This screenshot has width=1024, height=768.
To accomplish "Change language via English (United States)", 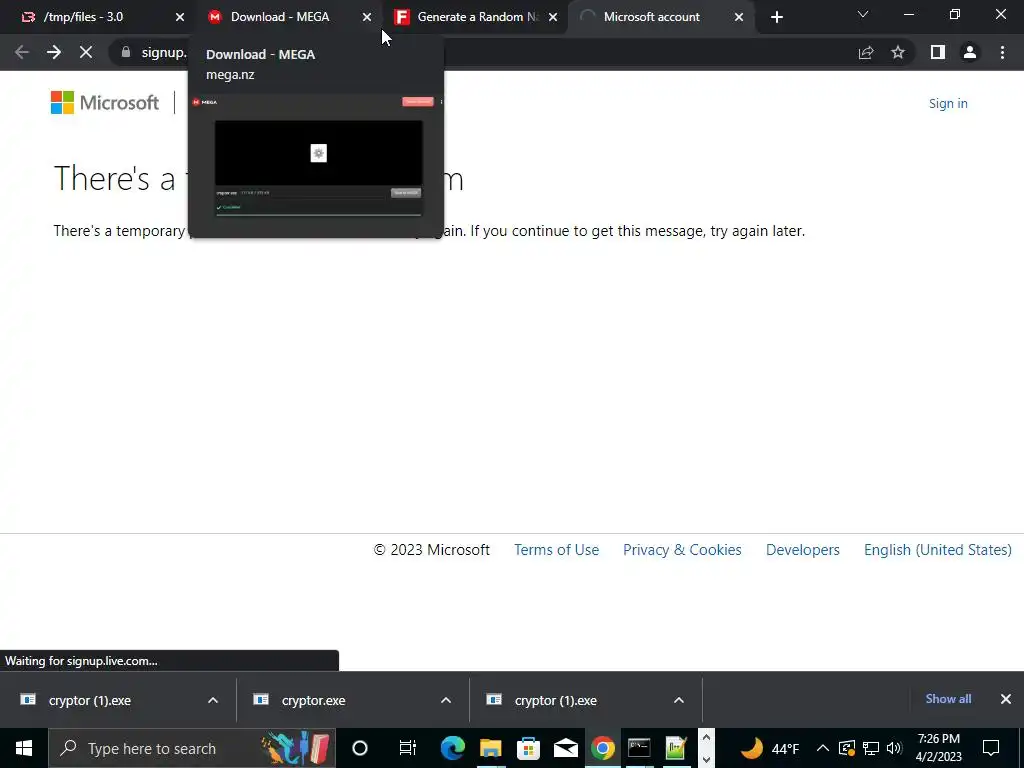I will coord(938,550).
